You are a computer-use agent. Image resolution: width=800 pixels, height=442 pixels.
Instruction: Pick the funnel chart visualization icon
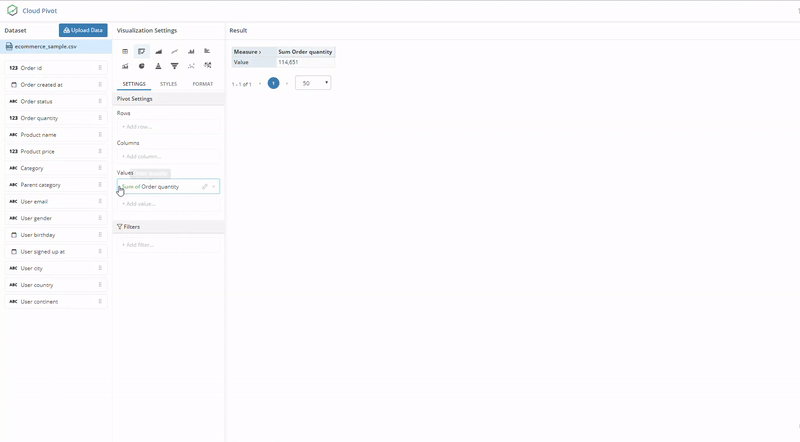pyautogui.click(x=174, y=66)
